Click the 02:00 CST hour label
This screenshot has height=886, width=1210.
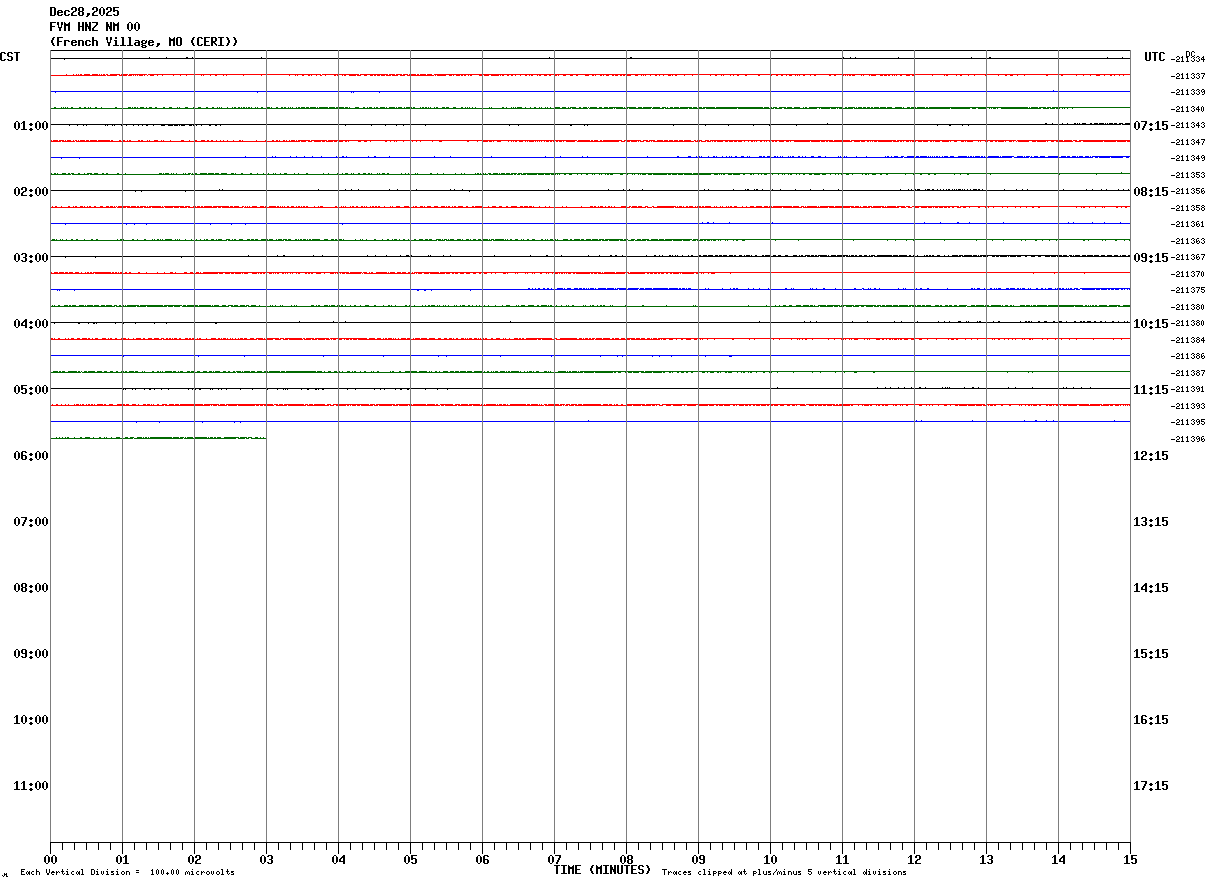coord(31,191)
